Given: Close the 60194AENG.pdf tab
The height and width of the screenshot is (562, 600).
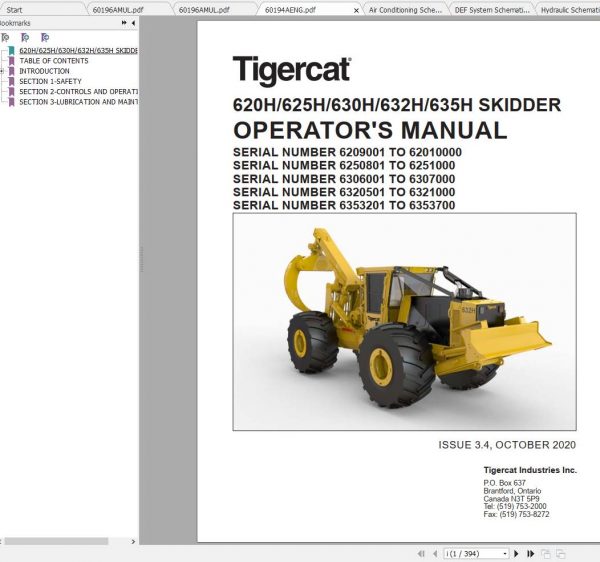Looking at the screenshot, I should click(x=356, y=11).
